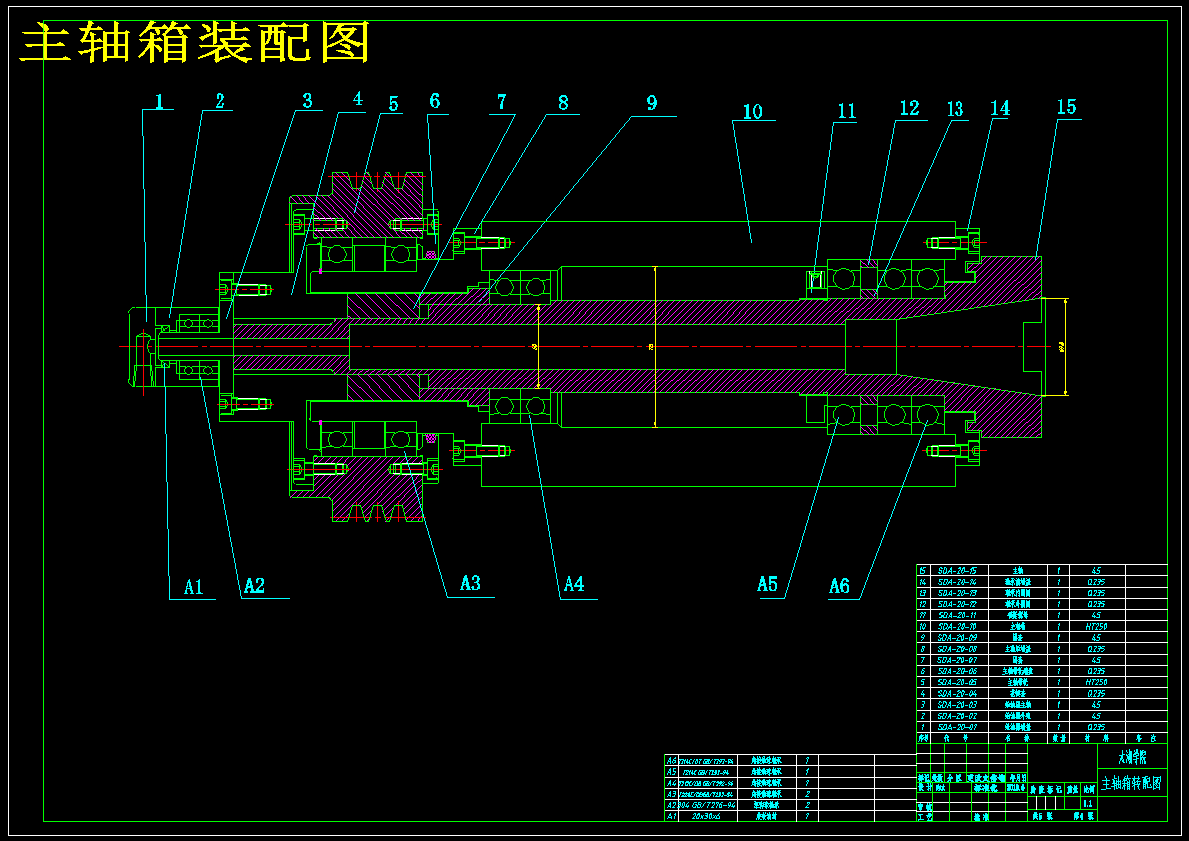Pick callout label 9 in the assembly view
This screenshot has height=841, width=1189.
click(x=652, y=102)
